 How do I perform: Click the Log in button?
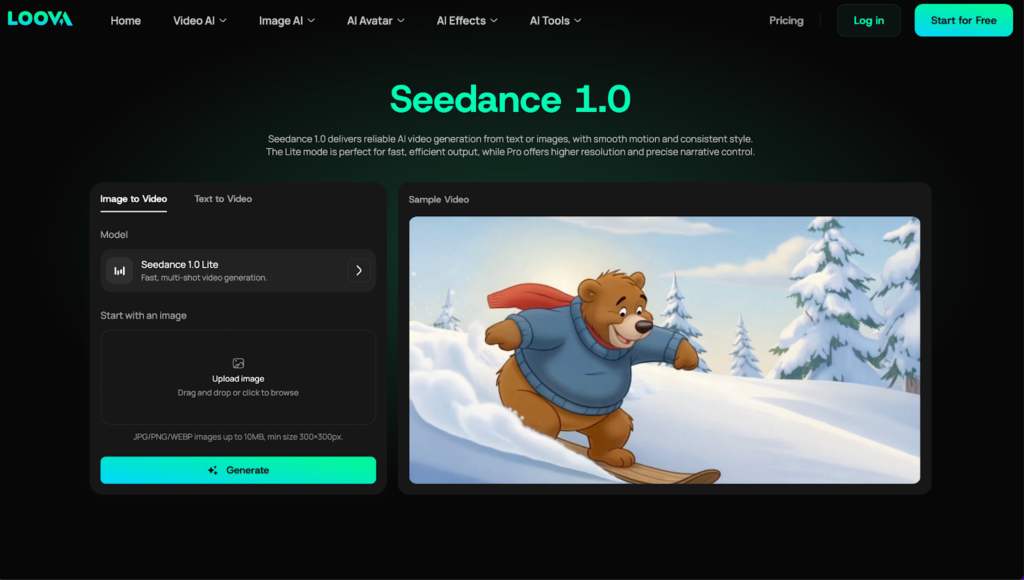pyautogui.click(x=868, y=21)
